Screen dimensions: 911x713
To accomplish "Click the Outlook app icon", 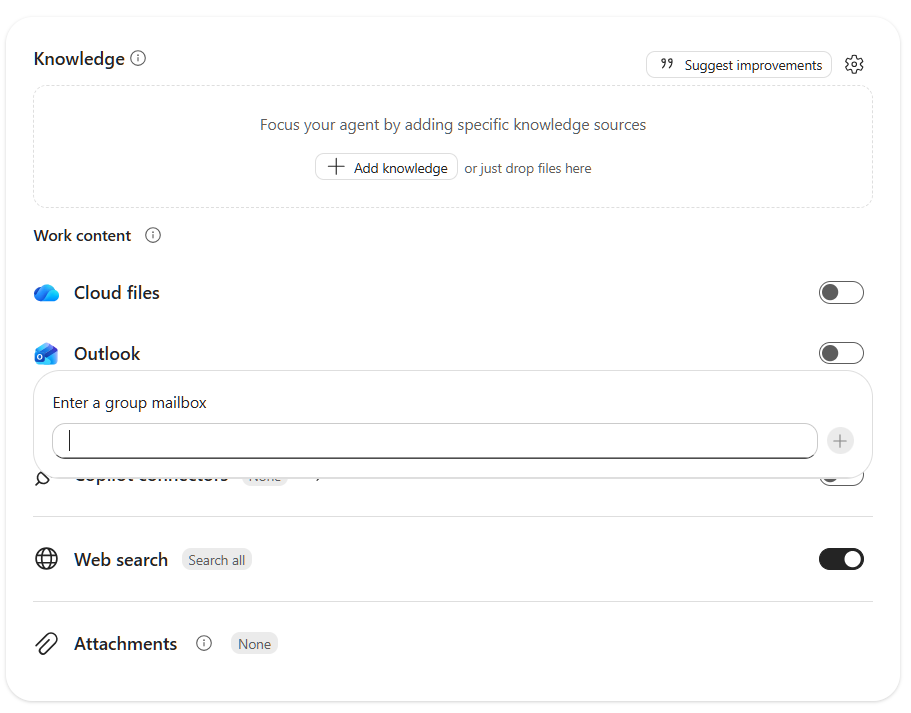I will click(x=46, y=353).
